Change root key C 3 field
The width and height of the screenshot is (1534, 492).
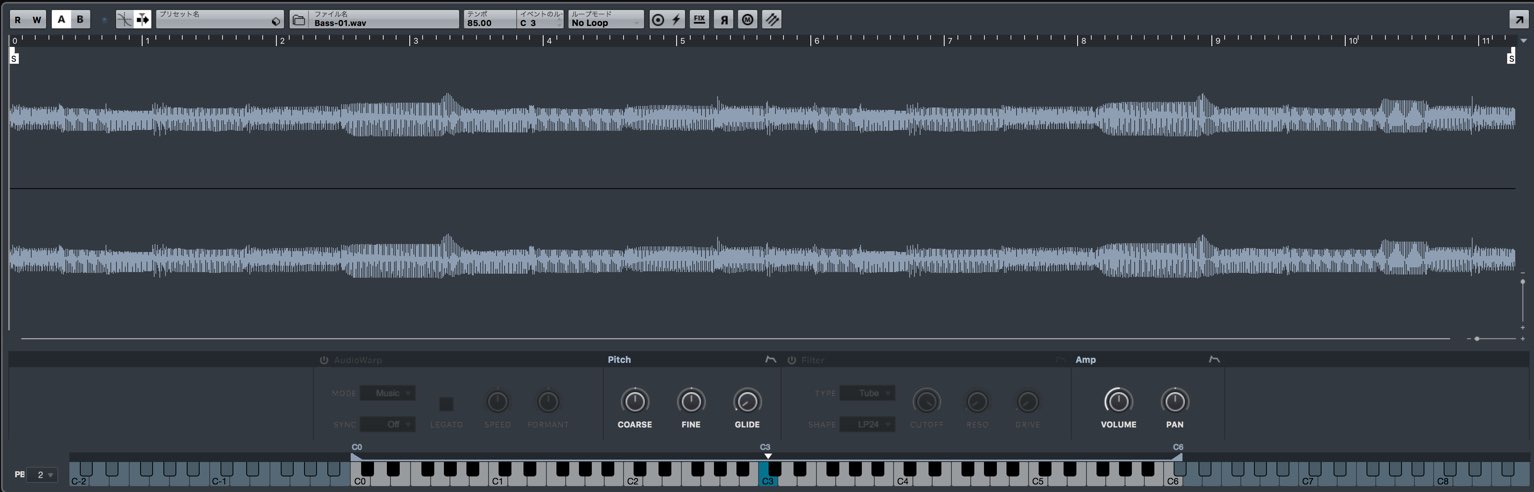541,19
